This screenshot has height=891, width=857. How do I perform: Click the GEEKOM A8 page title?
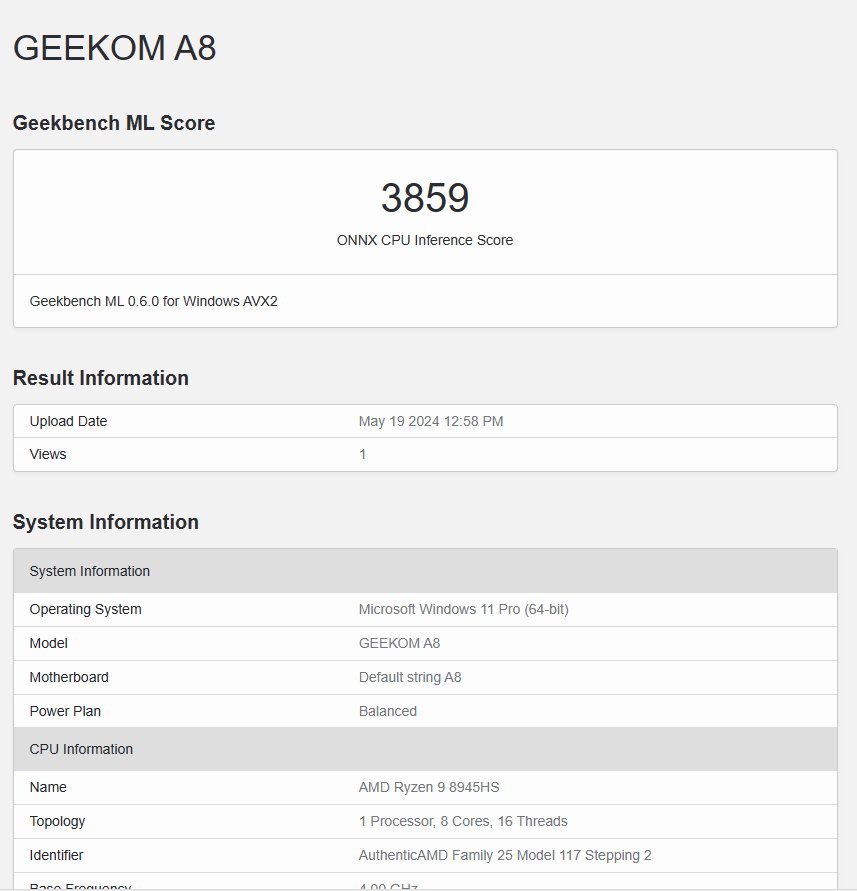point(114,48)
